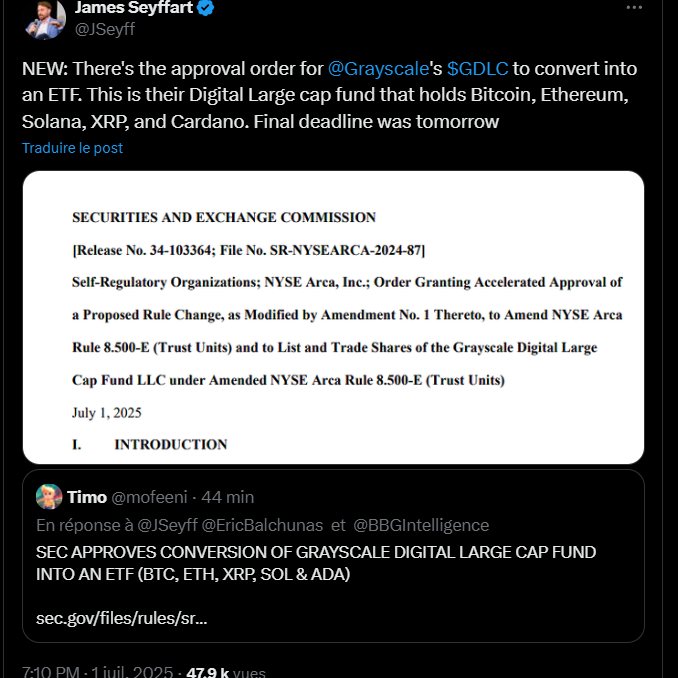This screenshot has height=678, width=678.
Task: Open Timo's round avatar in quoted post
Action: coord(49,497)
